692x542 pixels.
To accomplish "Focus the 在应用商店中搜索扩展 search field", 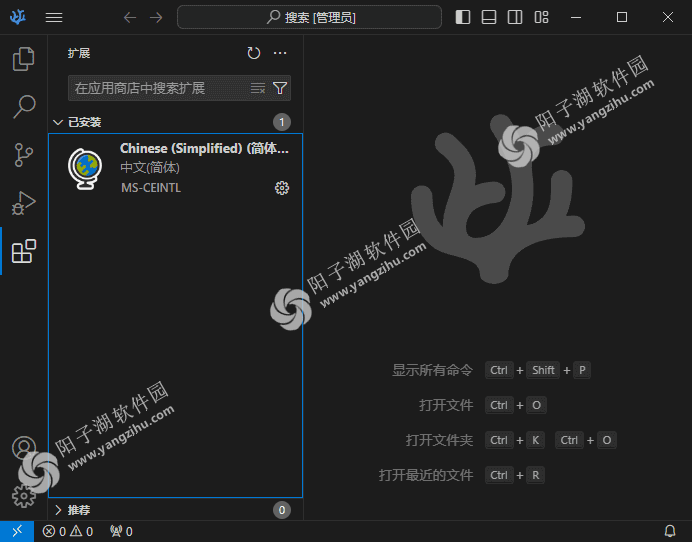I will coord(179,88).
